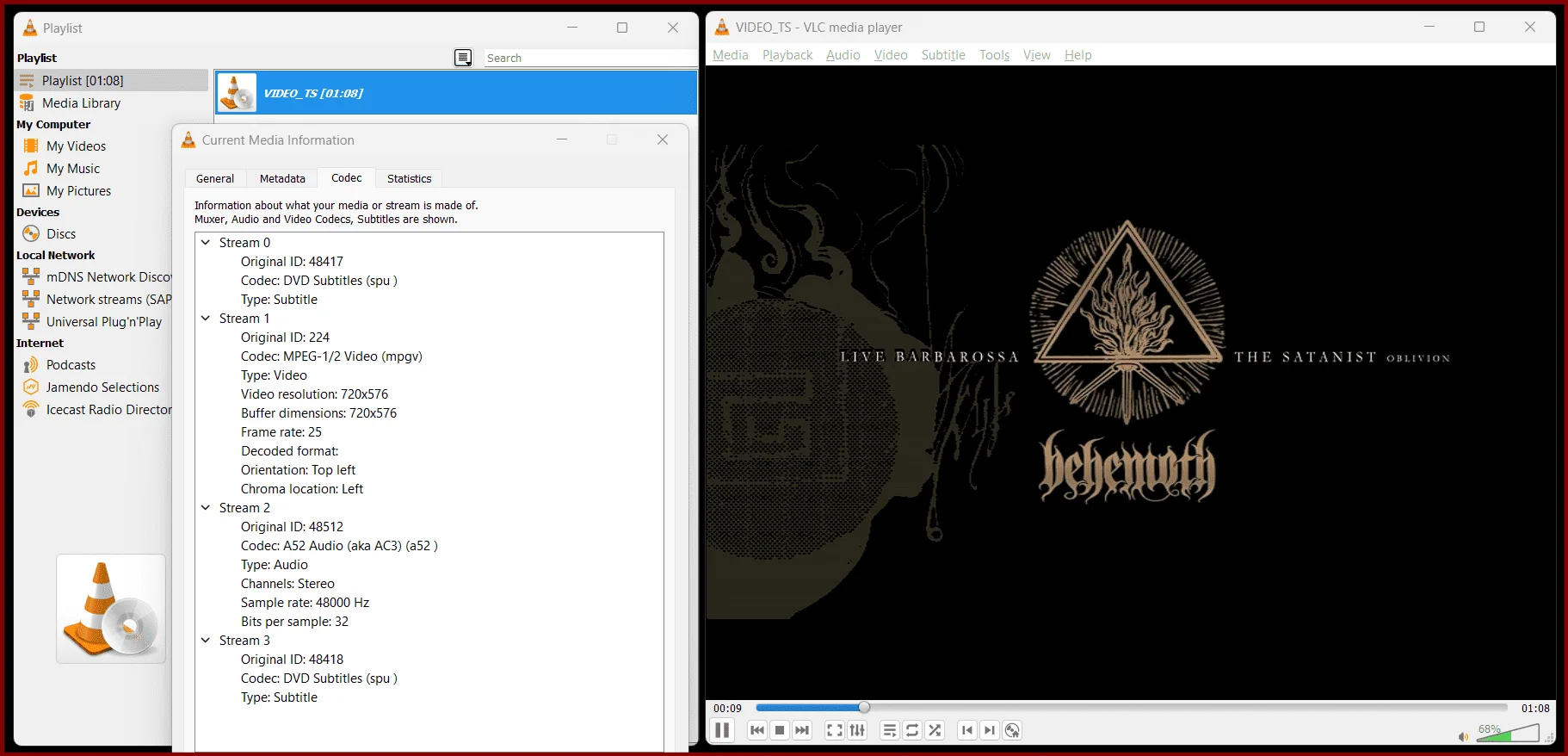
Task: Close the Current Media Information dialog
Action: pyautogui.click(x=663, y=139)
